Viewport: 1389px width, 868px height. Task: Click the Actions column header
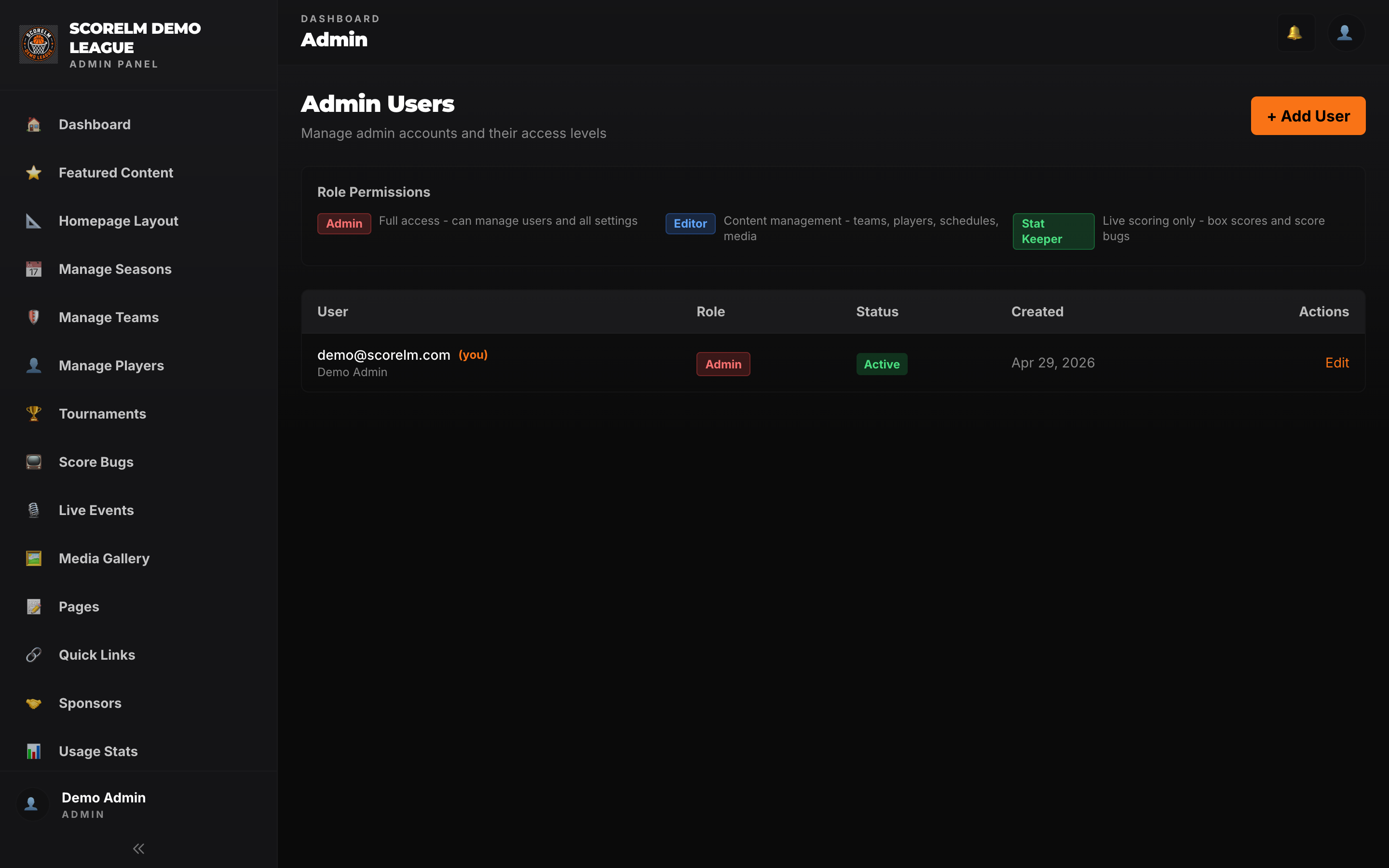point(1323,312)
